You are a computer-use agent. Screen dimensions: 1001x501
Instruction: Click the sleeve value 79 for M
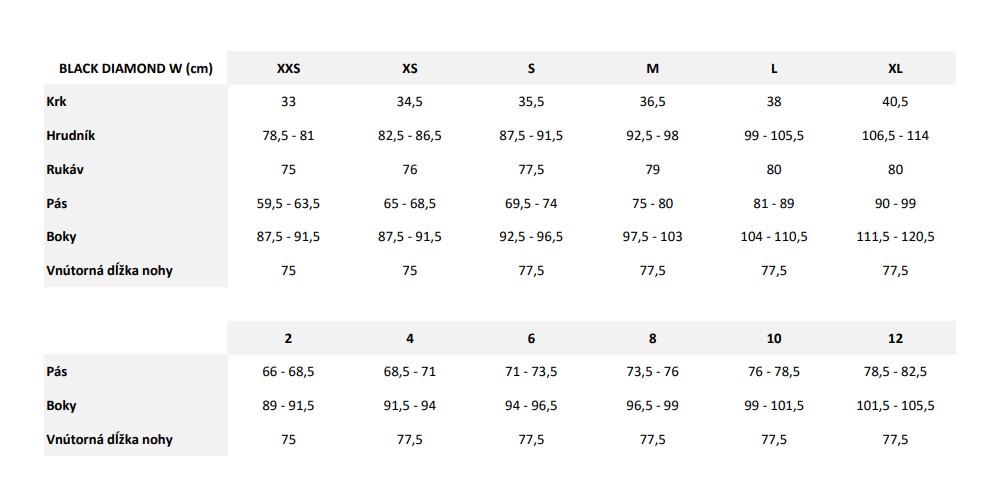click(x=652, y=169)
